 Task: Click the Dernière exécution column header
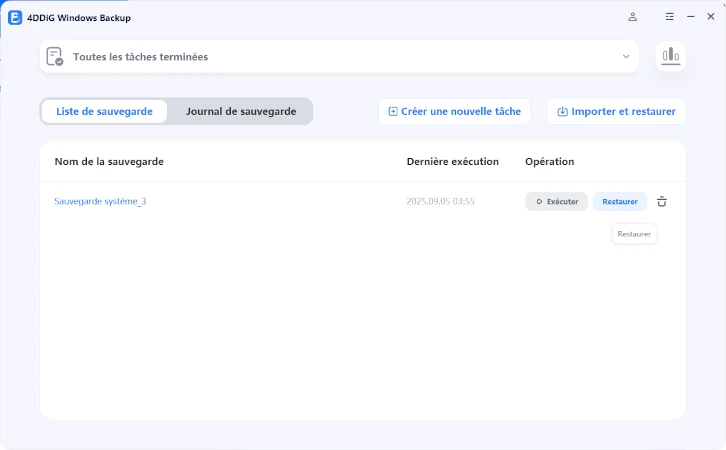point(452,162)
